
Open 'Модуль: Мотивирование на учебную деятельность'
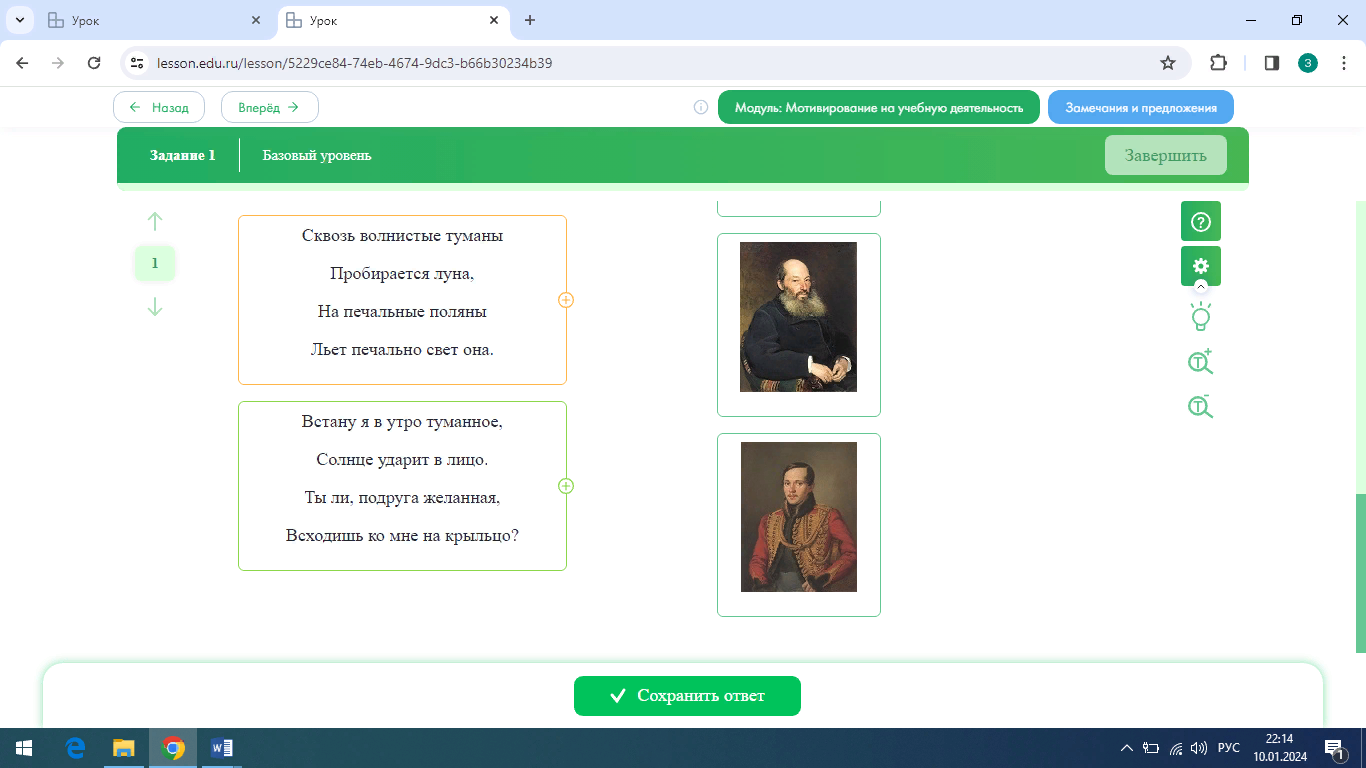pyautogui.click(x=879, y=108)
